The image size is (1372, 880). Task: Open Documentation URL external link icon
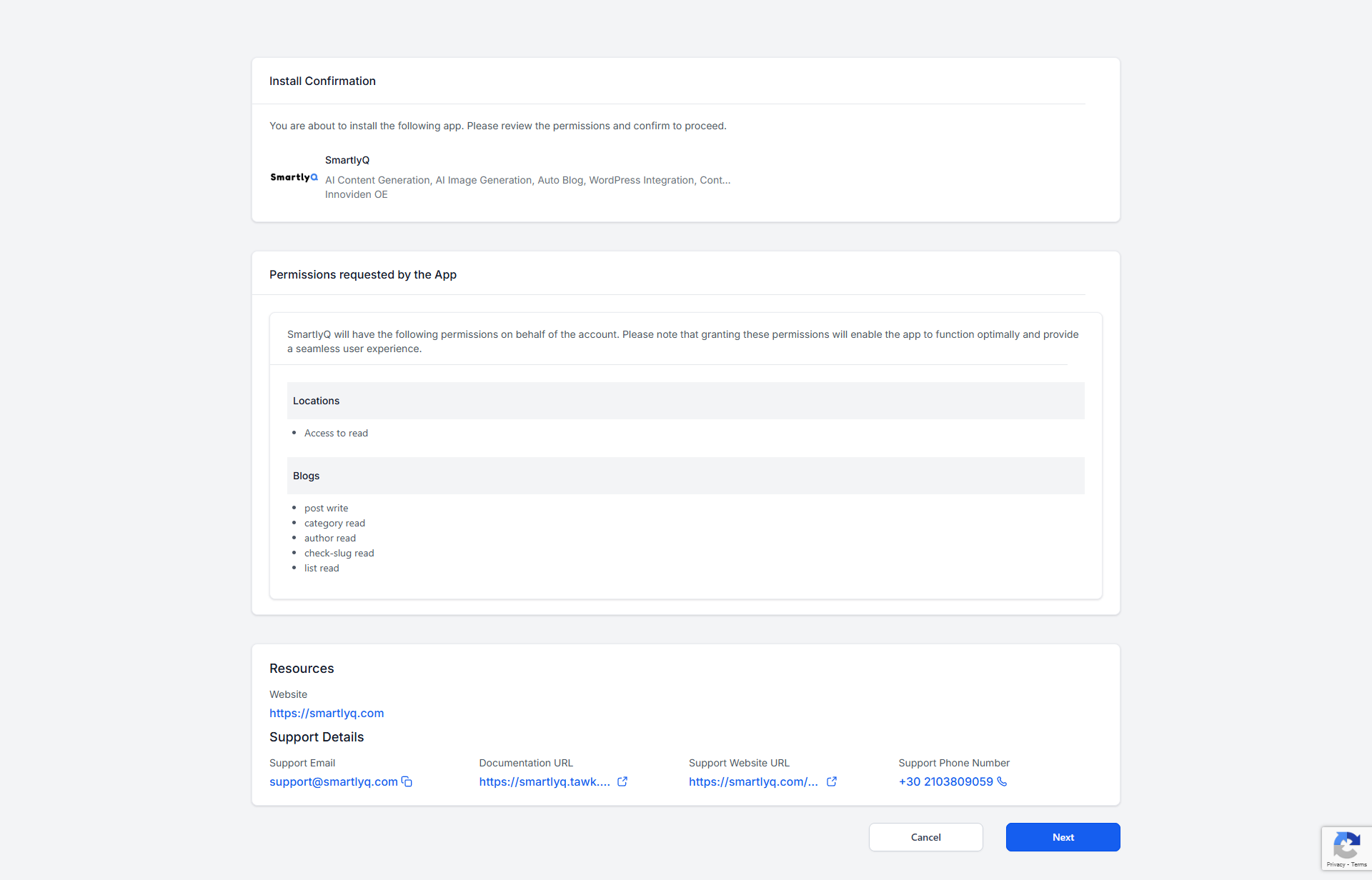pyautogui.click(x=622, y=781)
